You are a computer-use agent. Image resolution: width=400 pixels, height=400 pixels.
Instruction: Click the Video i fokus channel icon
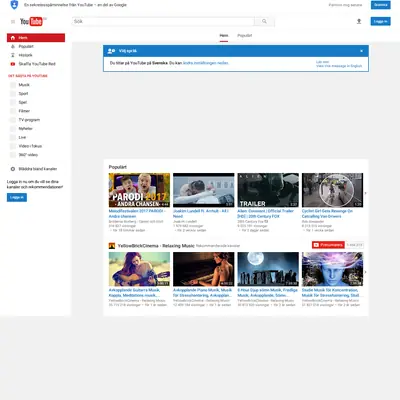[13, 146]
